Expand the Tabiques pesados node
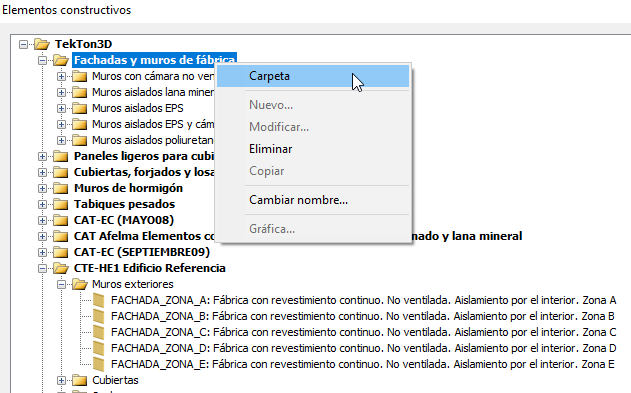Screen dimensions: 631x393 coord(43,204)
